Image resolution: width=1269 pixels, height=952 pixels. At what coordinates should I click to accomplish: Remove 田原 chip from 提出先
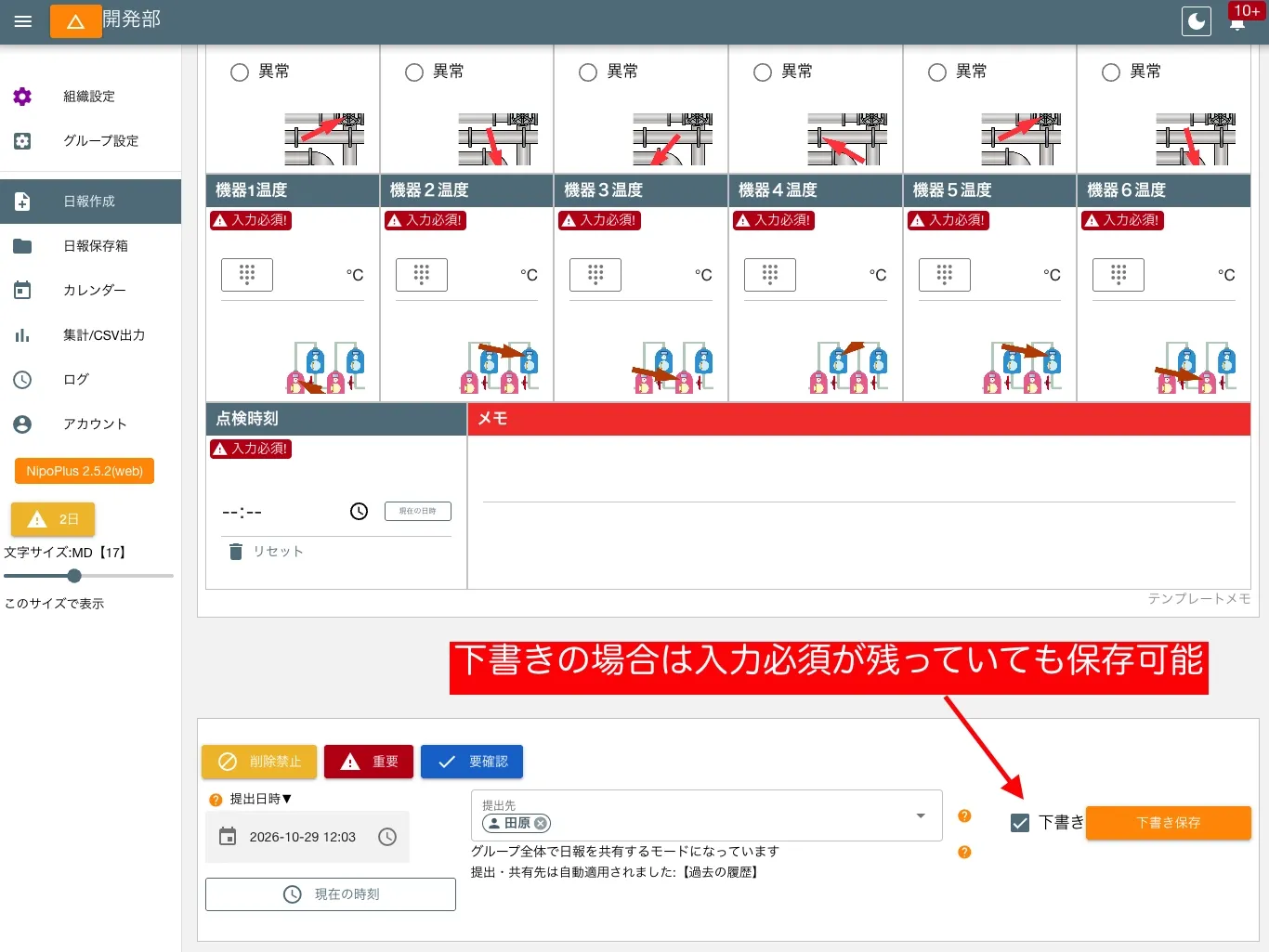click(541, 824)
